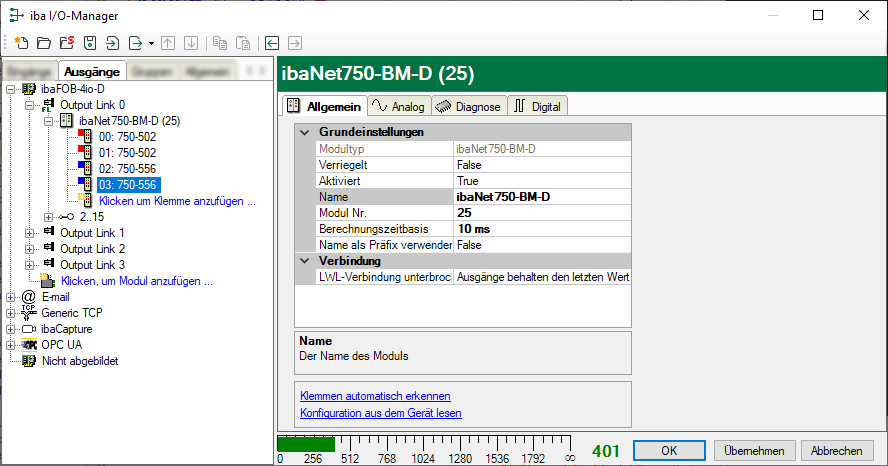Select the OPC UA interface icon
This screenshot has height=466, width=888.
tap(29, 345)
